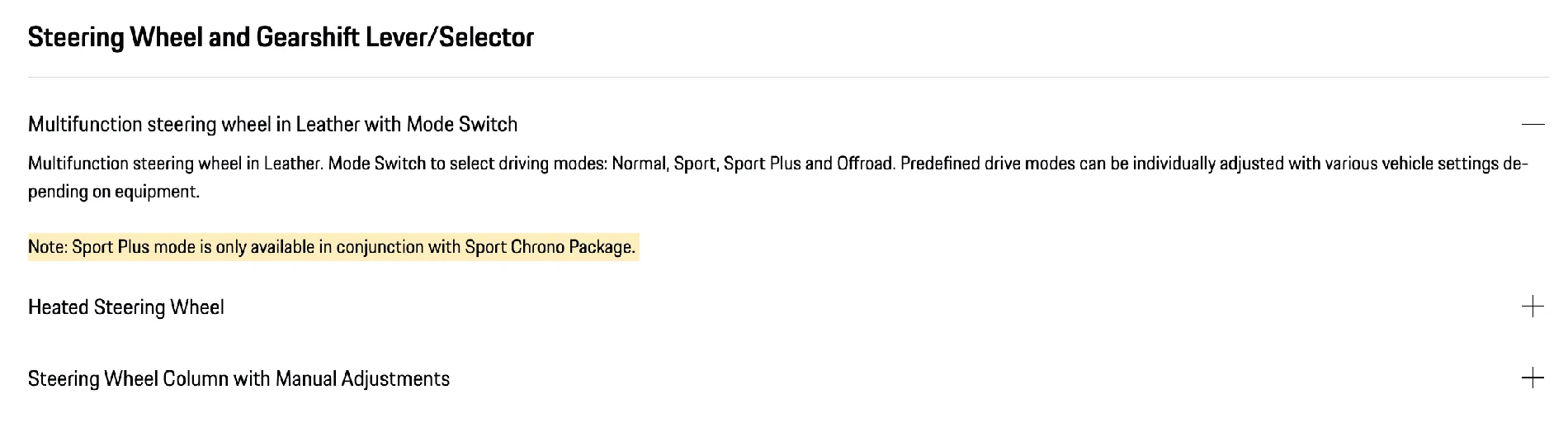Click the highlighted Sport Plus mode note
The image size is (1568, 423).
click(x=333, y=247)
